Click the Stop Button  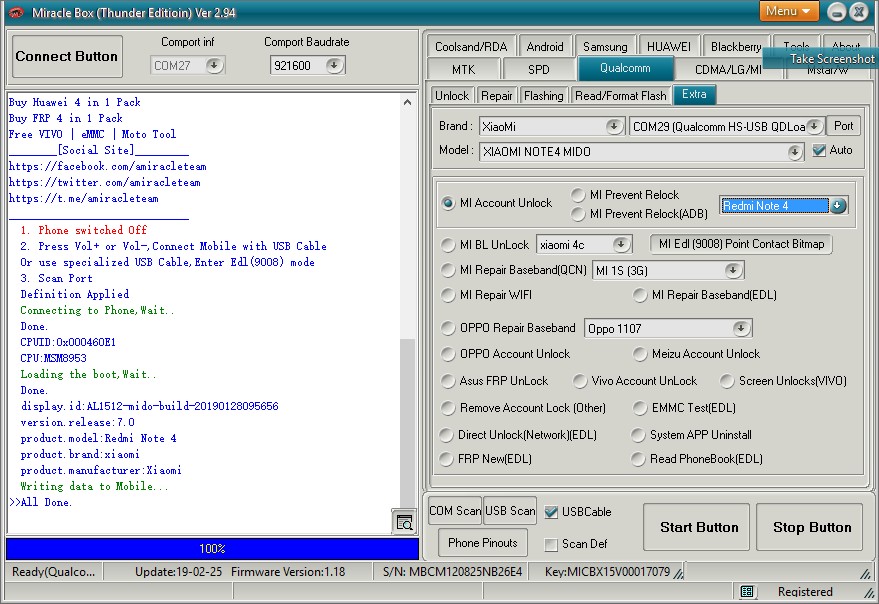(x=810, y=527)
